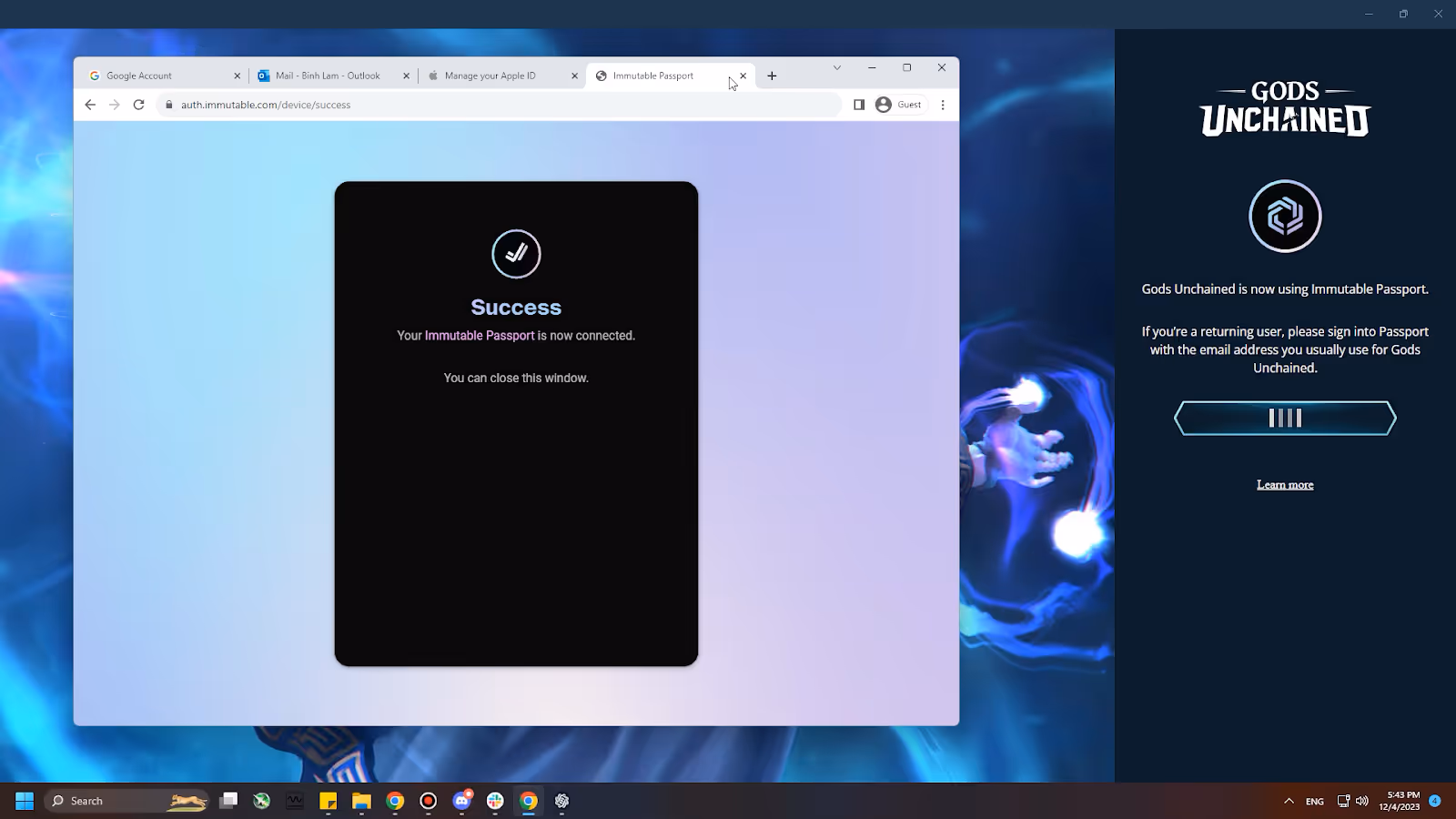Click the taskbar Search box
The image size is (1456, 819).
coord(126,801)
